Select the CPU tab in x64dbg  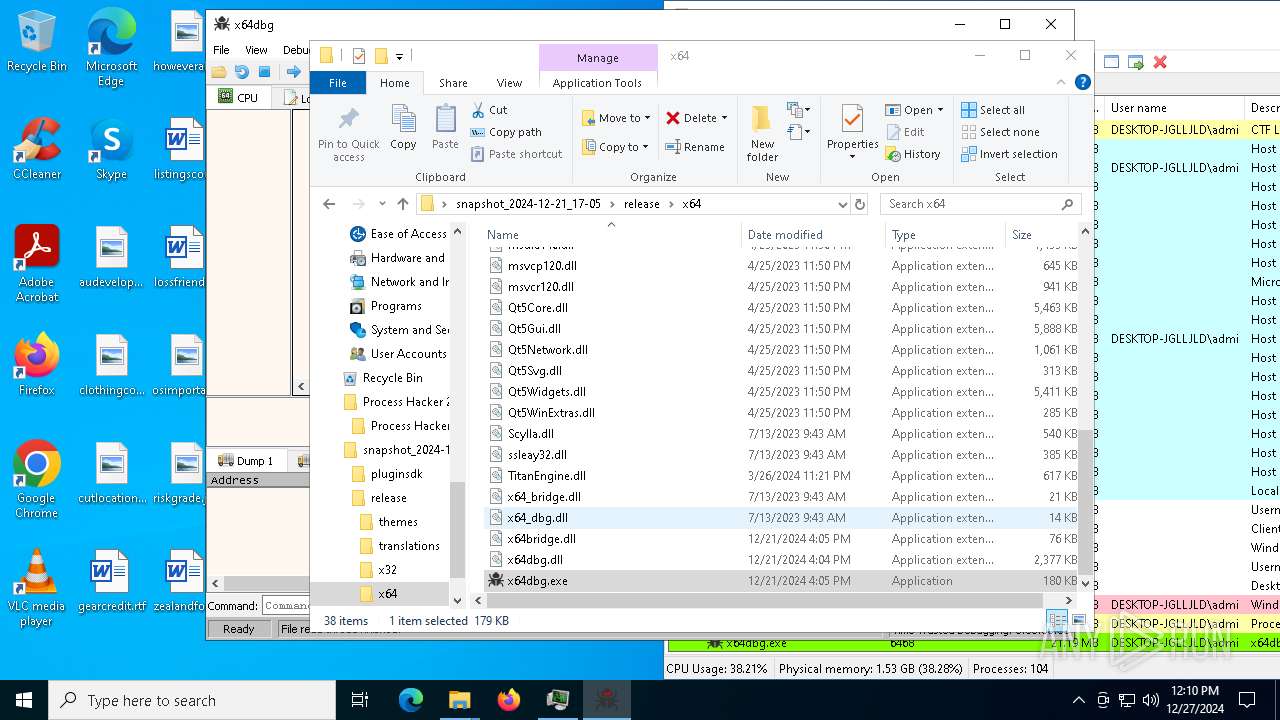(x=240, y=97)
